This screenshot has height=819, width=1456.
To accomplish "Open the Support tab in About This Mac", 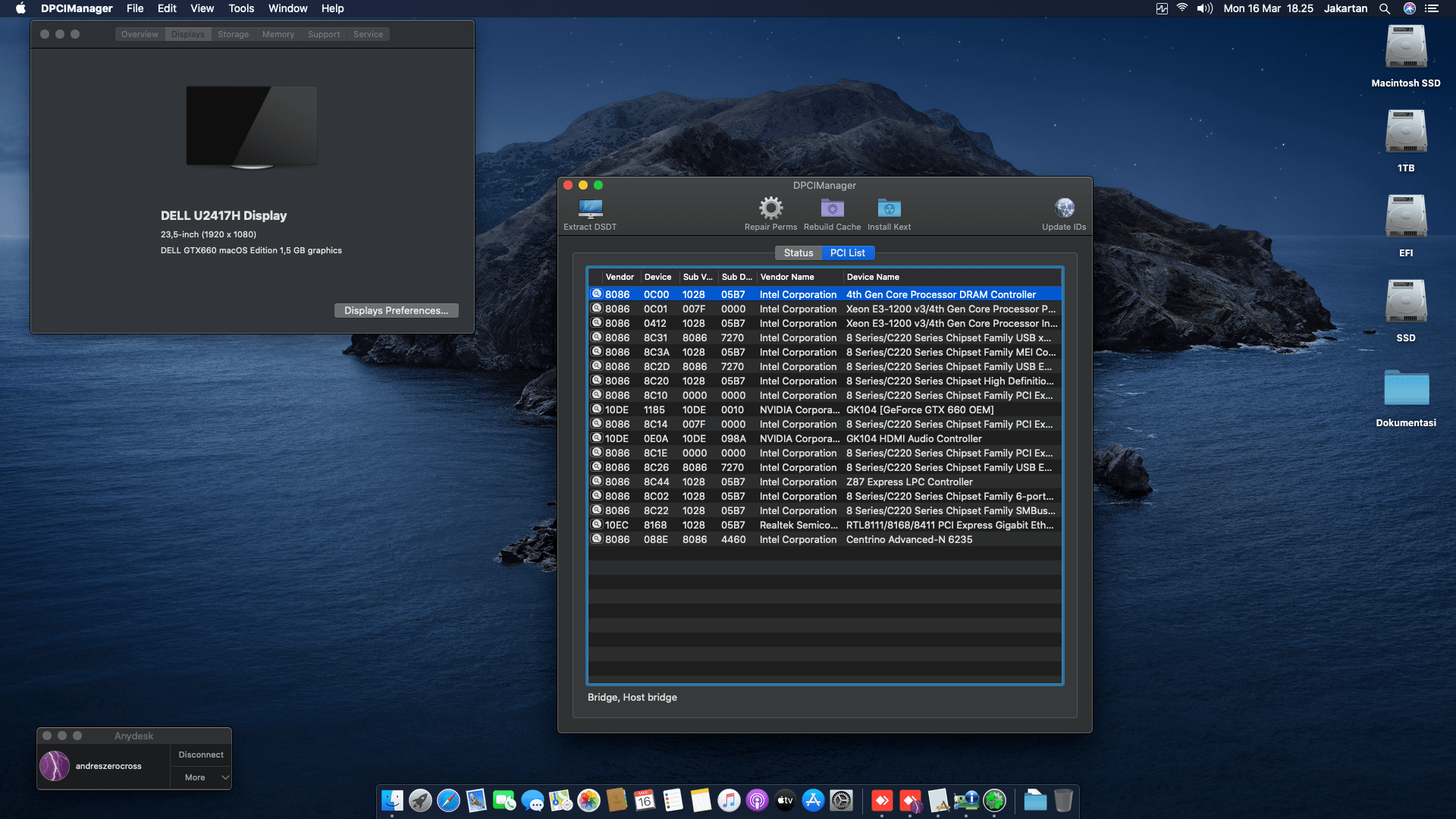I will point(324,34).
